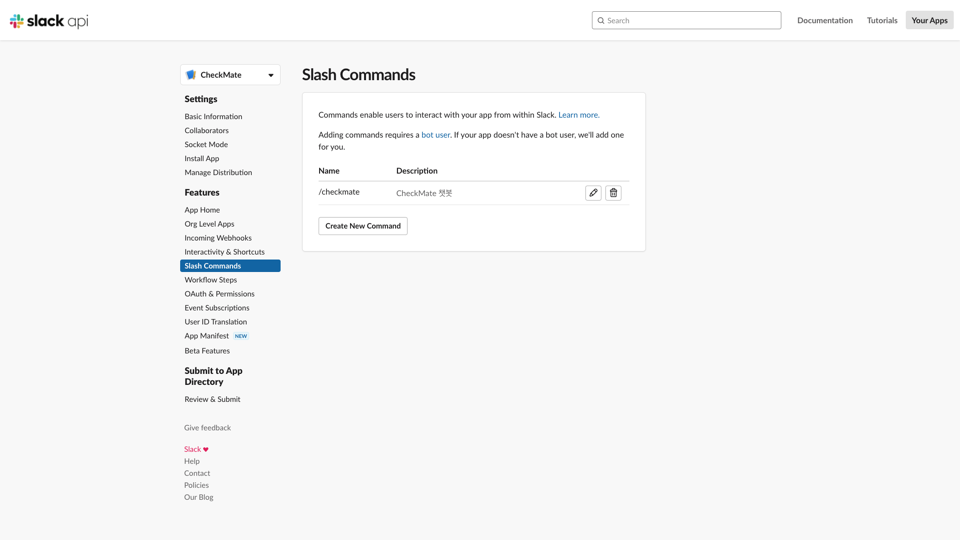
Task: Select Interactivity & Shortcuts
Action: 224,252
